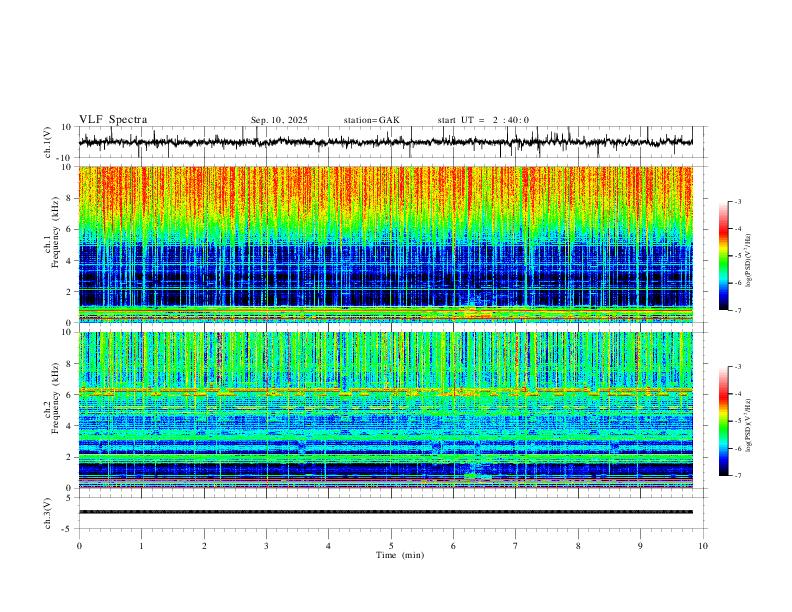Click inside the ch.1 spectrogram panel

[385, 244]
